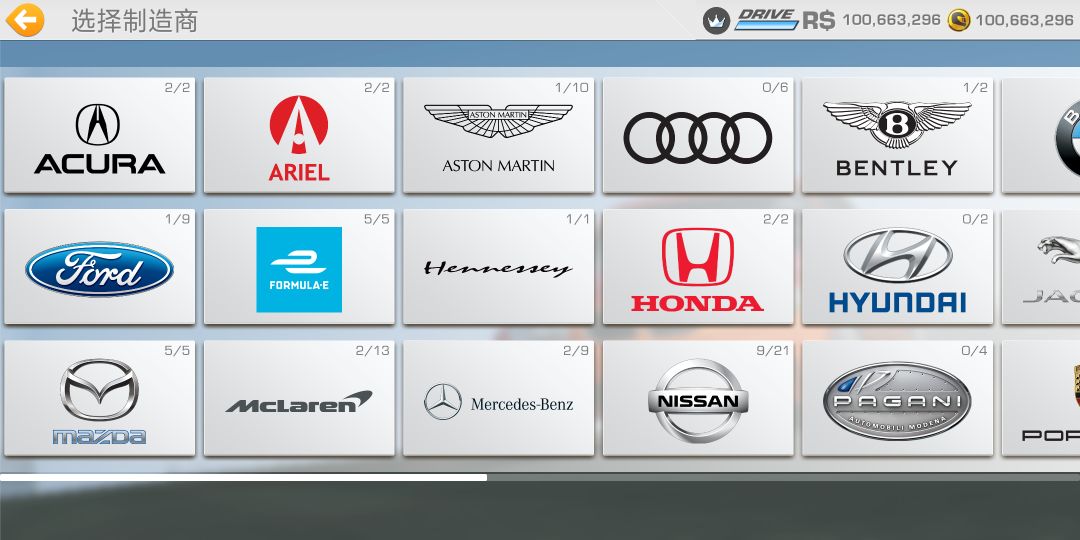
Task: Tap the gold helmet coin icon
Action: (958, 20)
